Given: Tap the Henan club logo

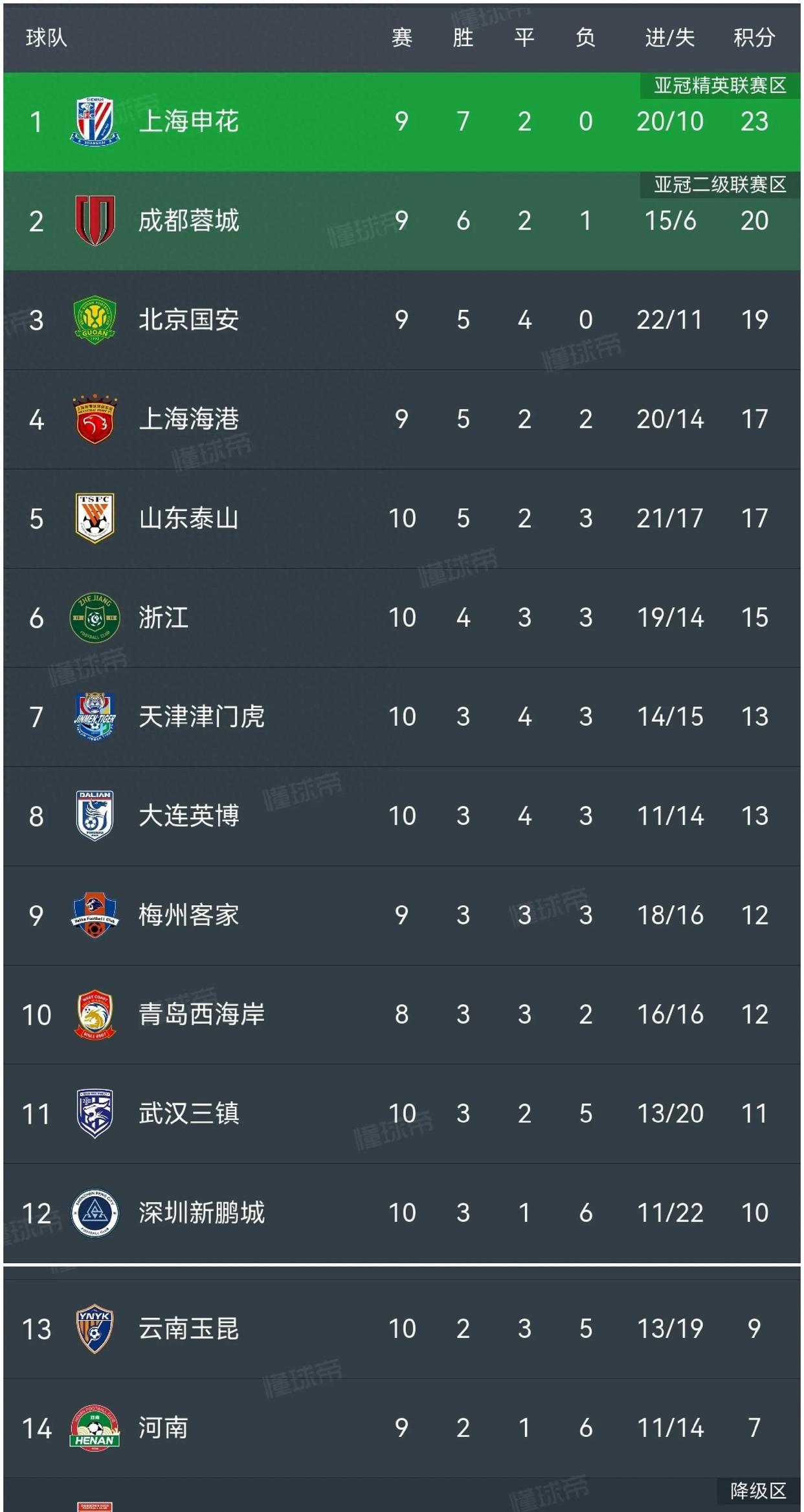Looking at the screenshot, I should point(95,1427).
